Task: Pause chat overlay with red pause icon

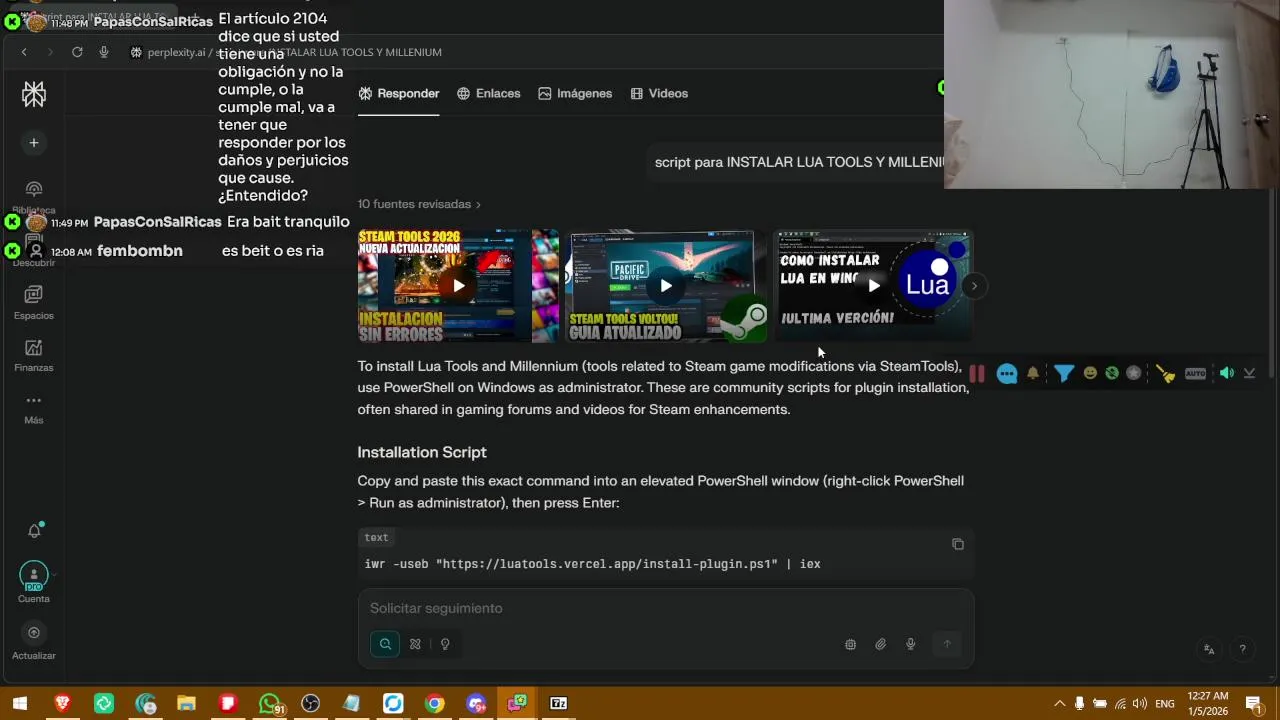Action: (977, 373)
